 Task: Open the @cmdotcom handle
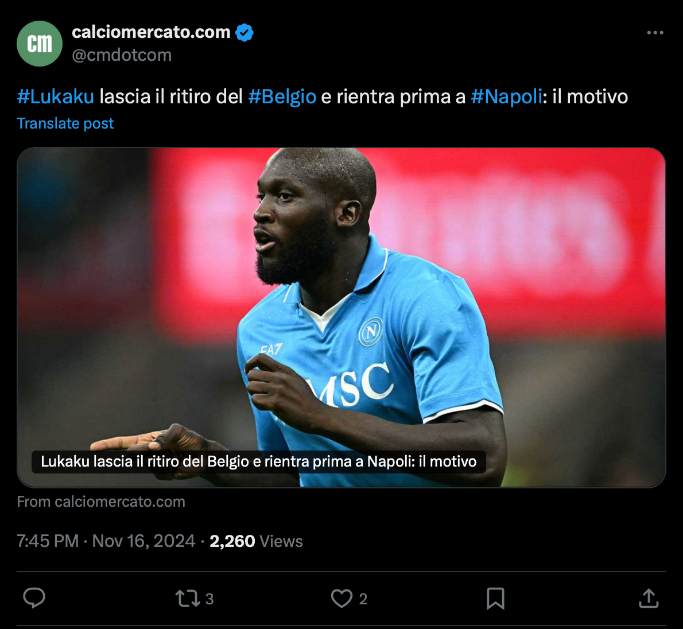[122, 55]
